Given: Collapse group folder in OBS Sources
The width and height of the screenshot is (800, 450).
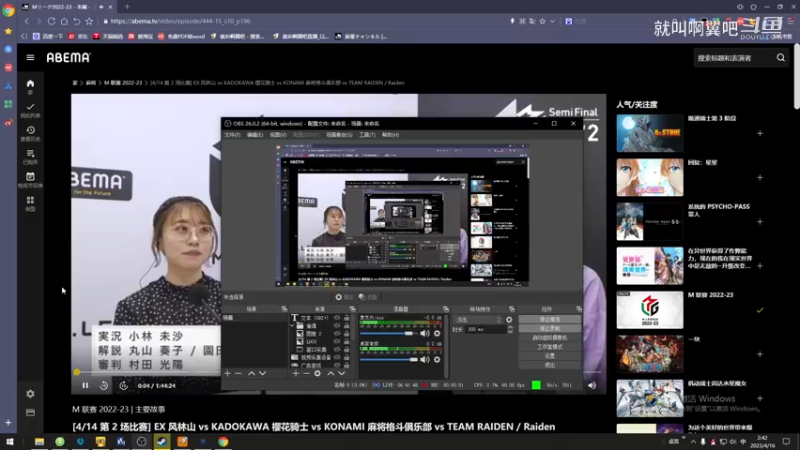Looking at the screenshot, I should tap(292, 326).
